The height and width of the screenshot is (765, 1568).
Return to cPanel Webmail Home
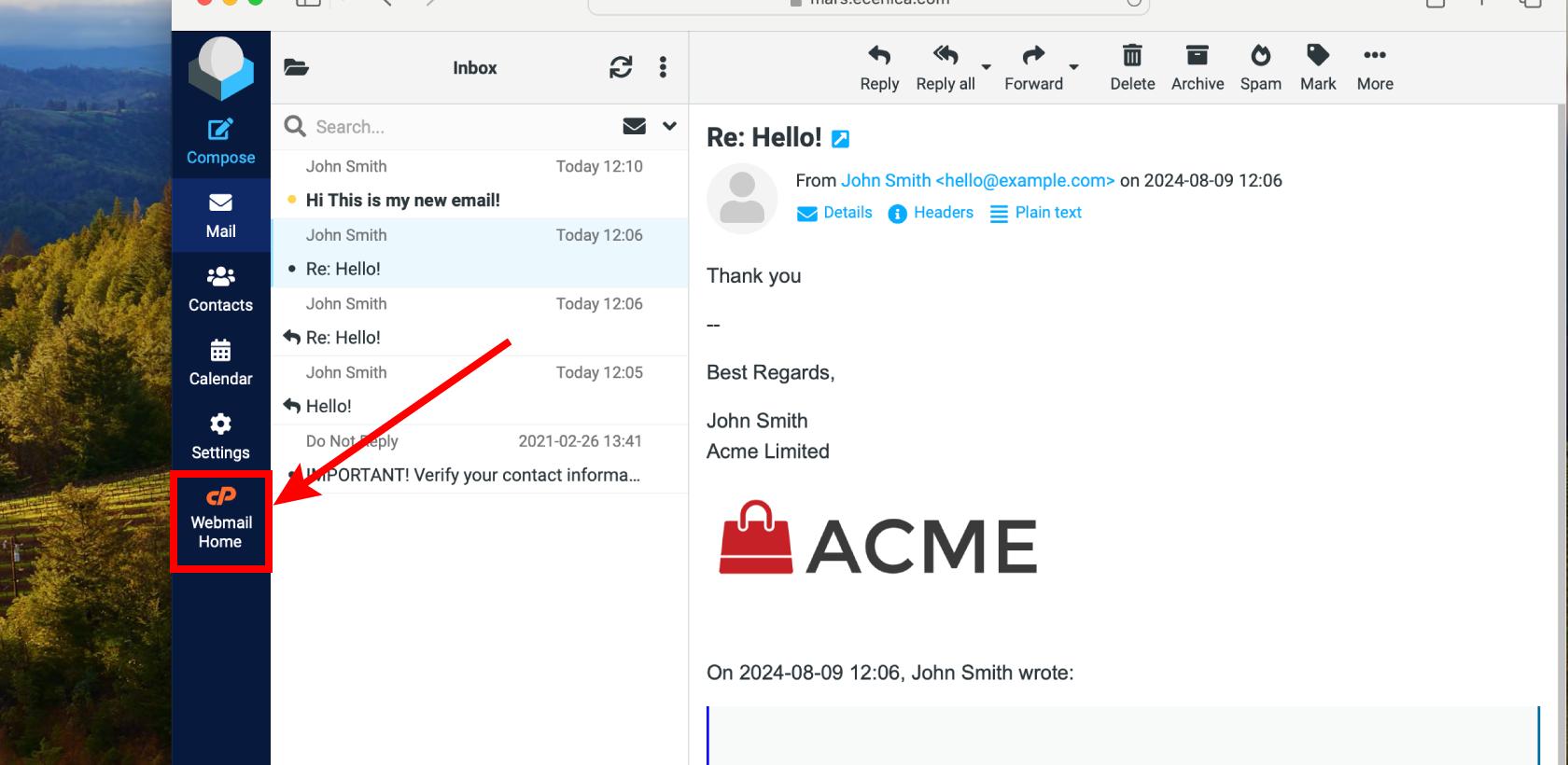pyautogui.click(x=220, y=520)
